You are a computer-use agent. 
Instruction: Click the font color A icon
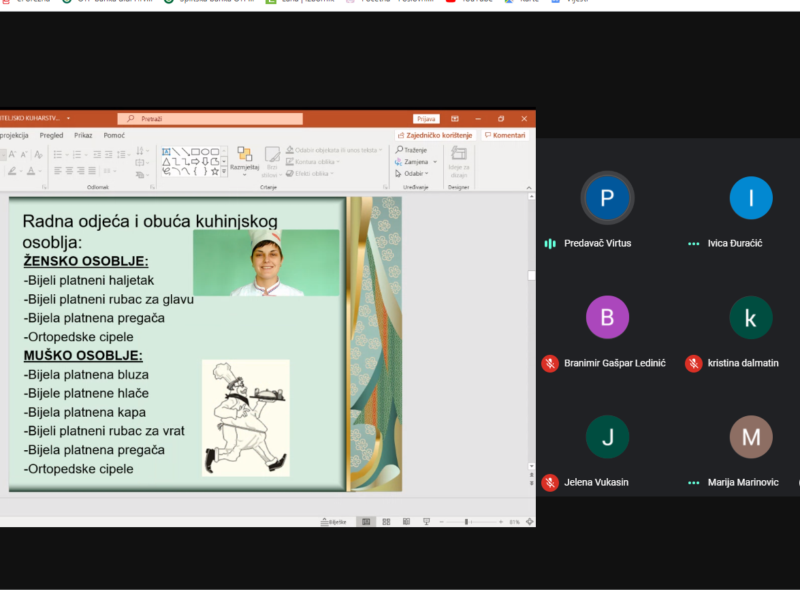(x=31, y=171)
